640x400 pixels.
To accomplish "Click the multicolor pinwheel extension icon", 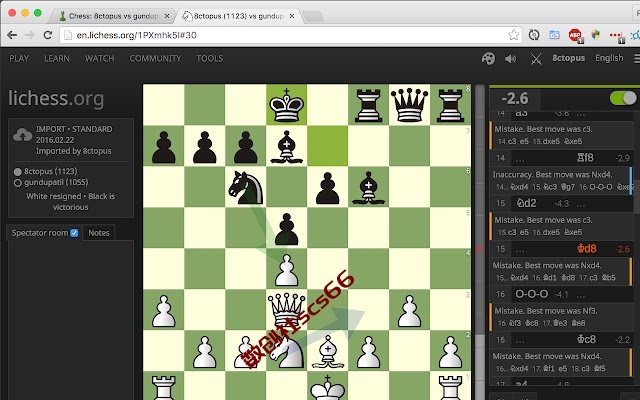I will 596,35.
